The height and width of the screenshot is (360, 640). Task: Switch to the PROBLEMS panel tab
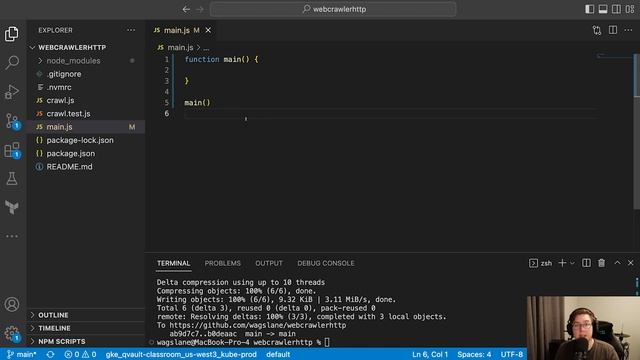click(x=222, y=263)
